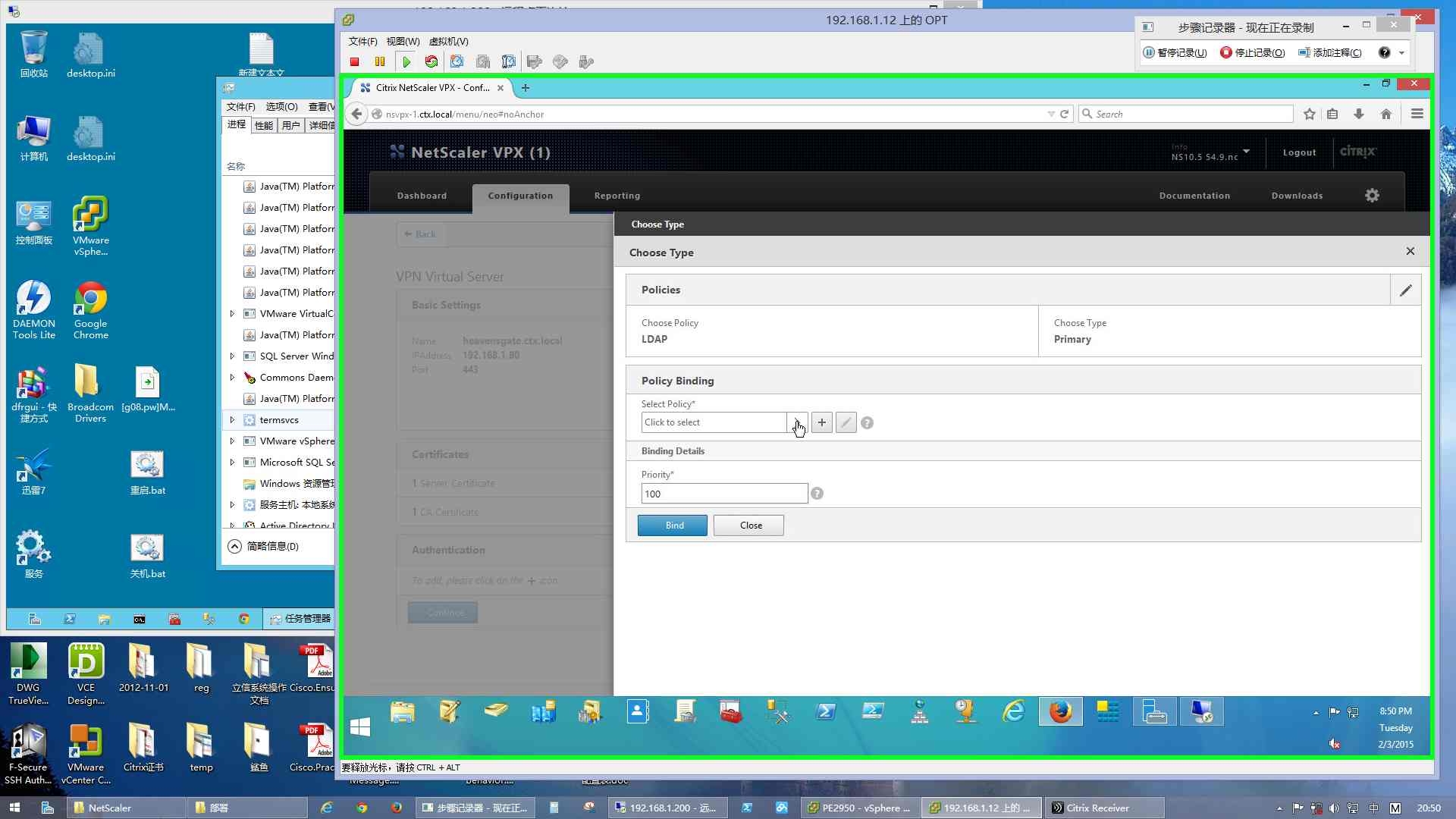Click the reset VM icon in console toolbar
The width and height of the screenshot is (1456, 819).
point(431,61)
